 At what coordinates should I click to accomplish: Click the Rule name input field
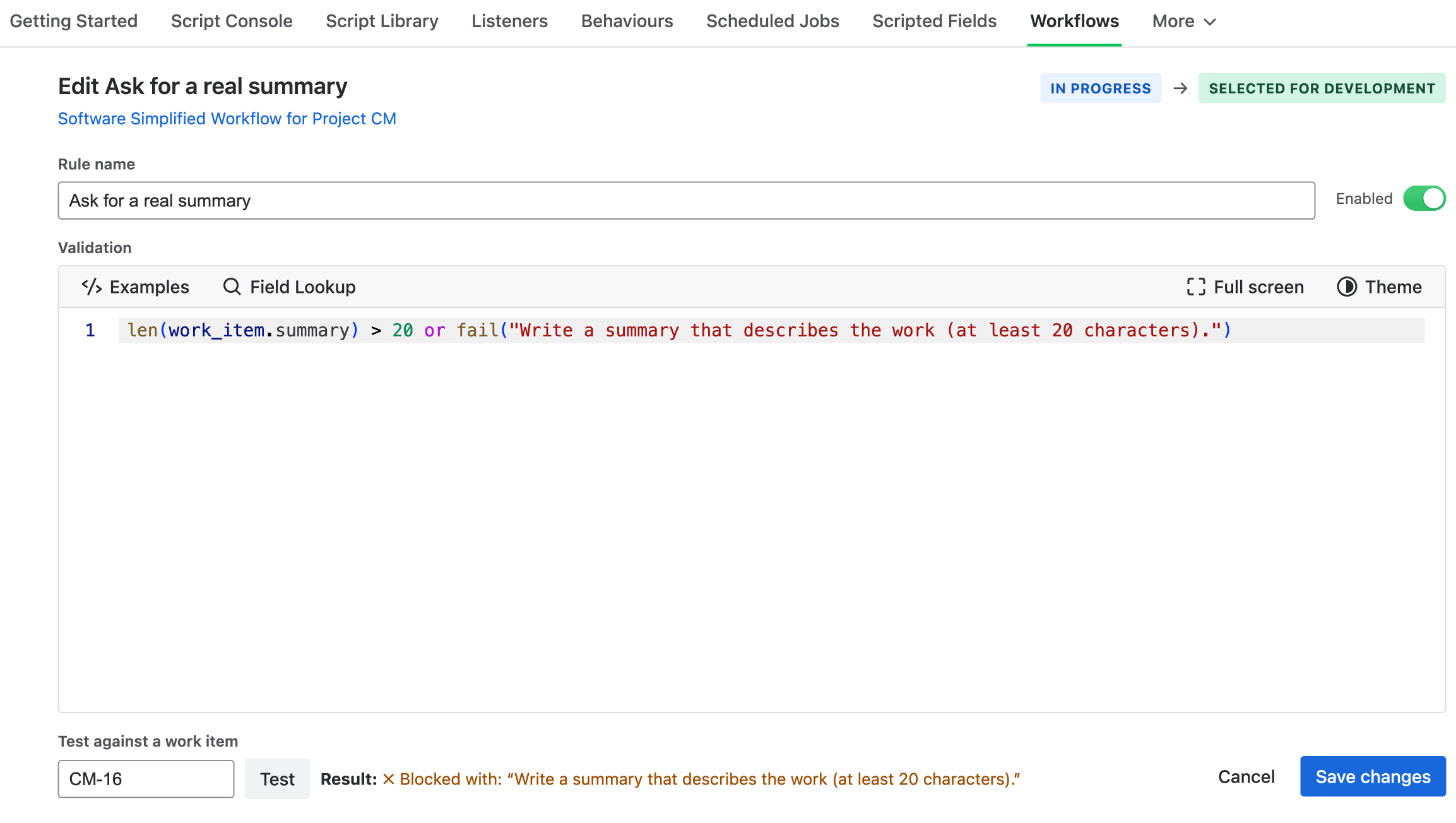tap(686, 201)
